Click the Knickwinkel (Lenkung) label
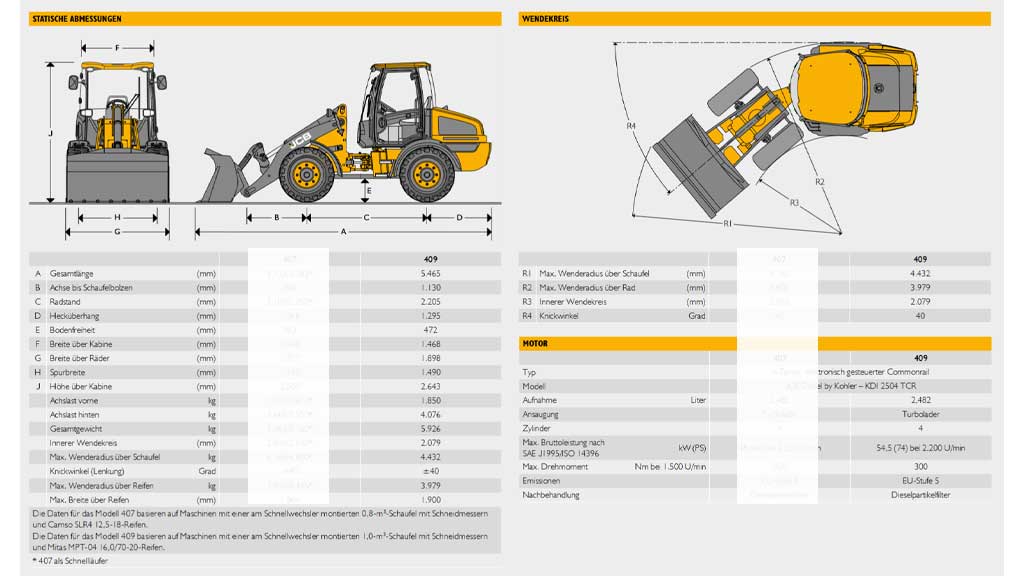This screenshot has height=576, width=1024. (87, 472)
